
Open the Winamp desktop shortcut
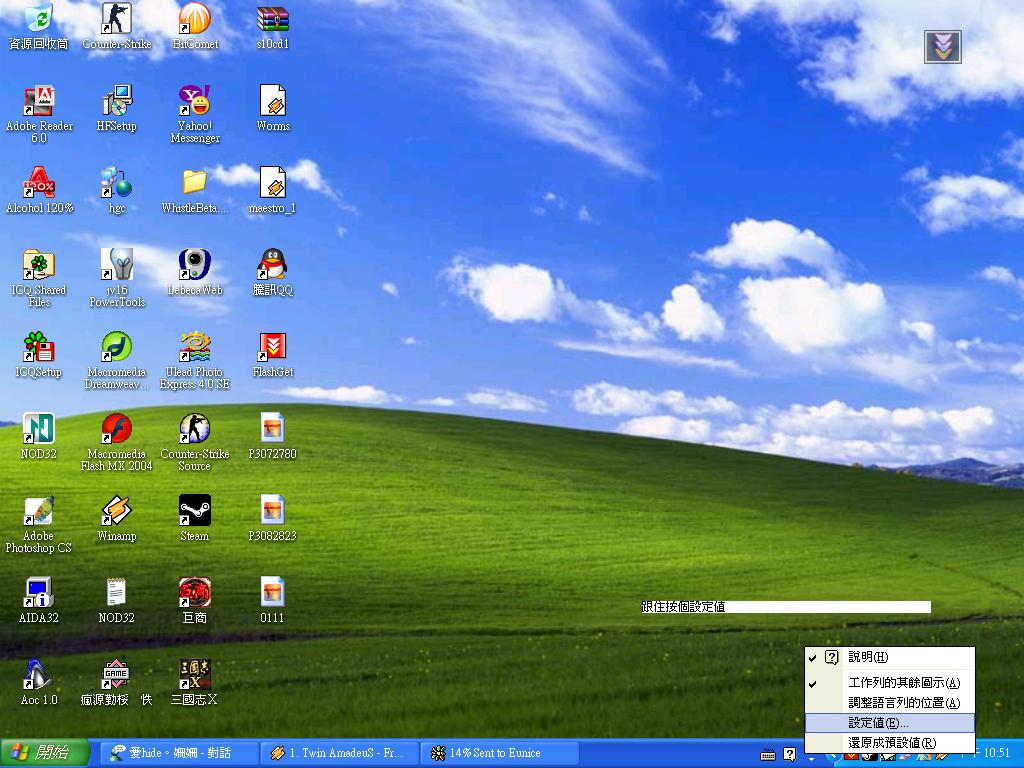(117, 519)
